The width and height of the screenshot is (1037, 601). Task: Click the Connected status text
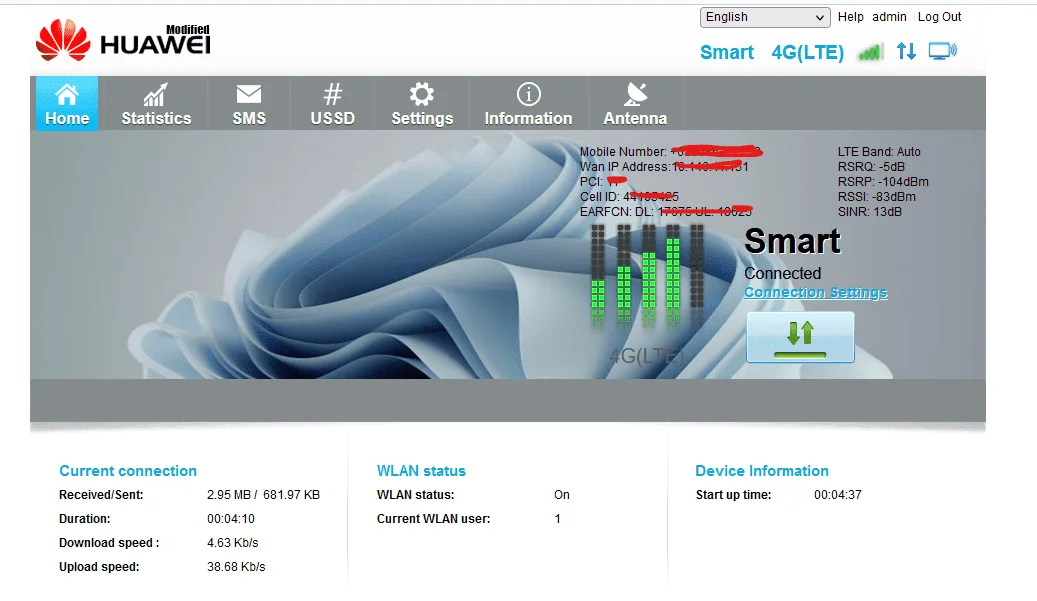782,273
